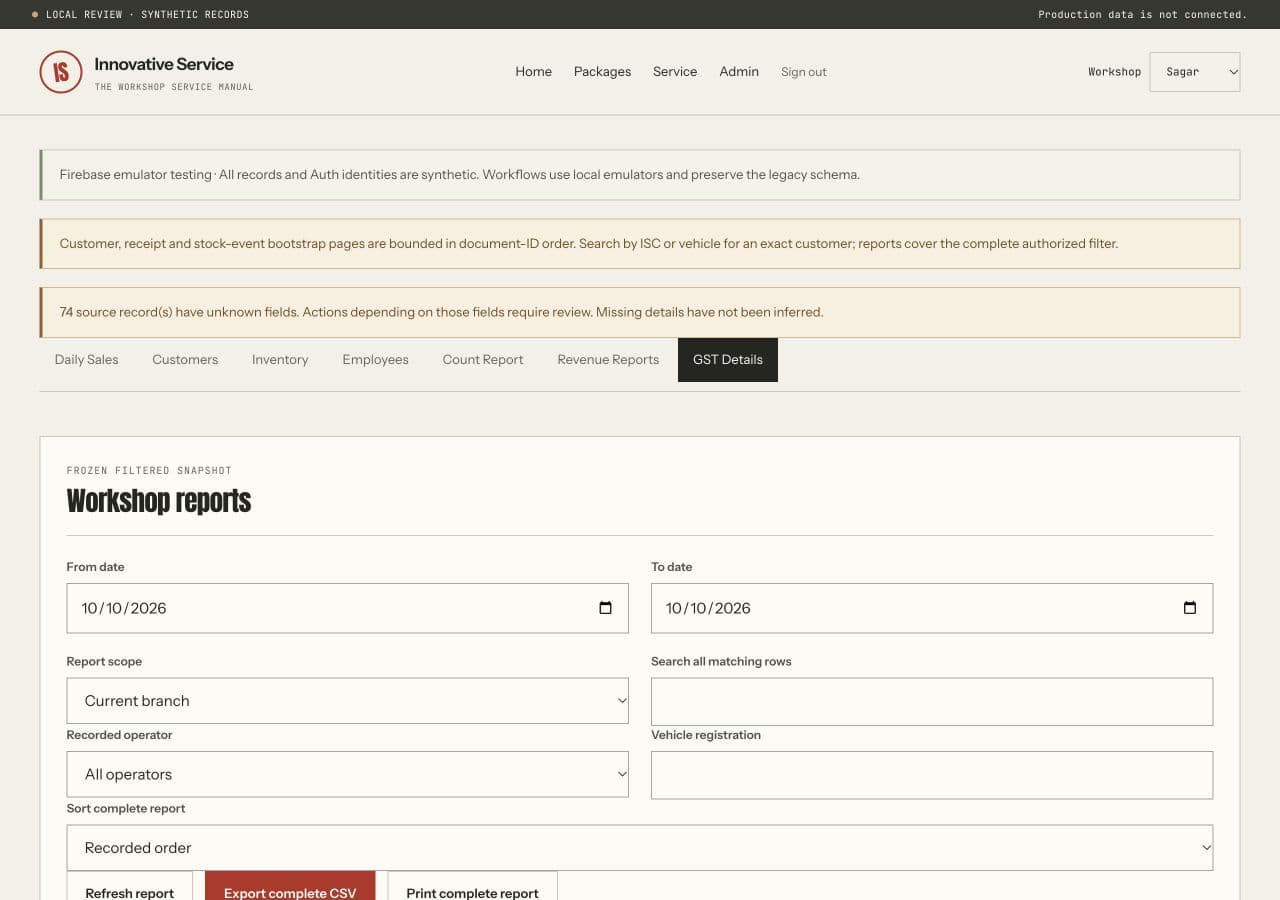
Task: Click the Search all matching rows field
Action: click(932, 702)
